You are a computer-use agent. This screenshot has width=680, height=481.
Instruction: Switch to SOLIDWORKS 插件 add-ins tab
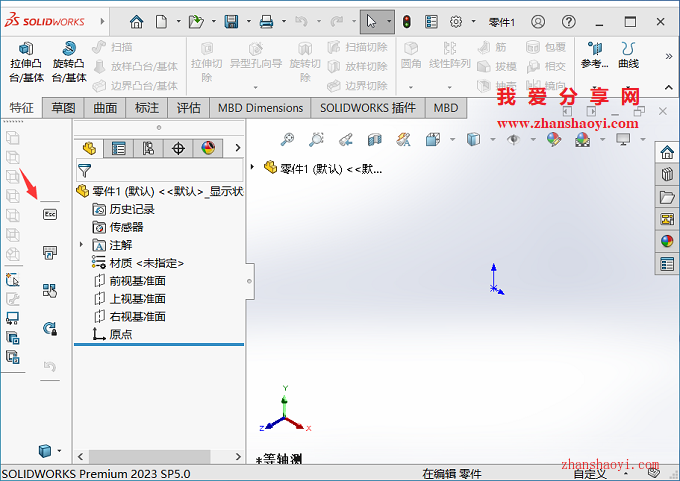coord(368,108)
